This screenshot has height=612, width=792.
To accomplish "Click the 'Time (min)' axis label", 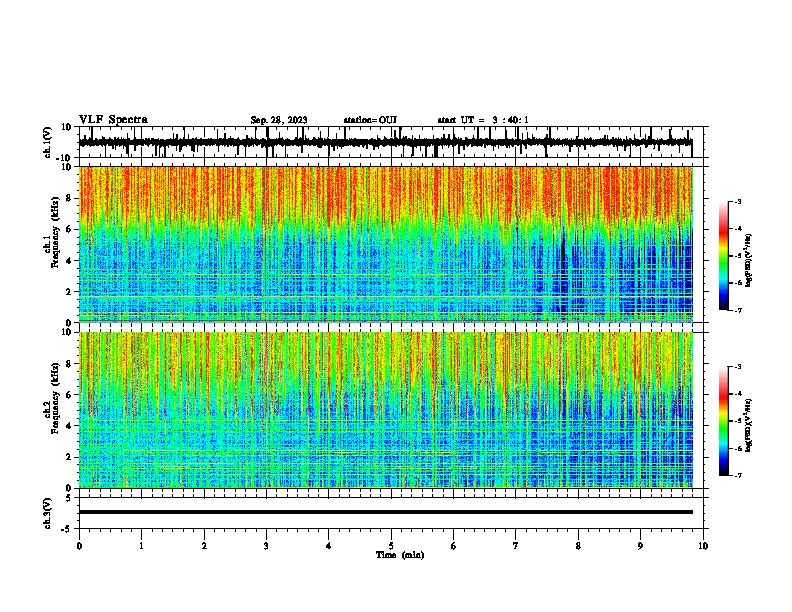I will click(400, 555).
